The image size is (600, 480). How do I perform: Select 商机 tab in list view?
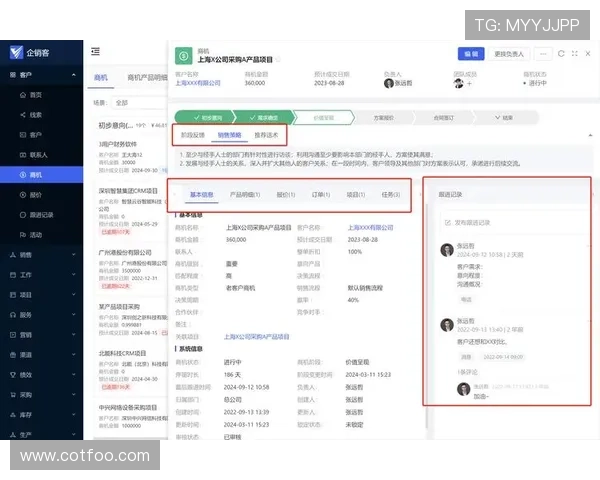coord(101,78)
